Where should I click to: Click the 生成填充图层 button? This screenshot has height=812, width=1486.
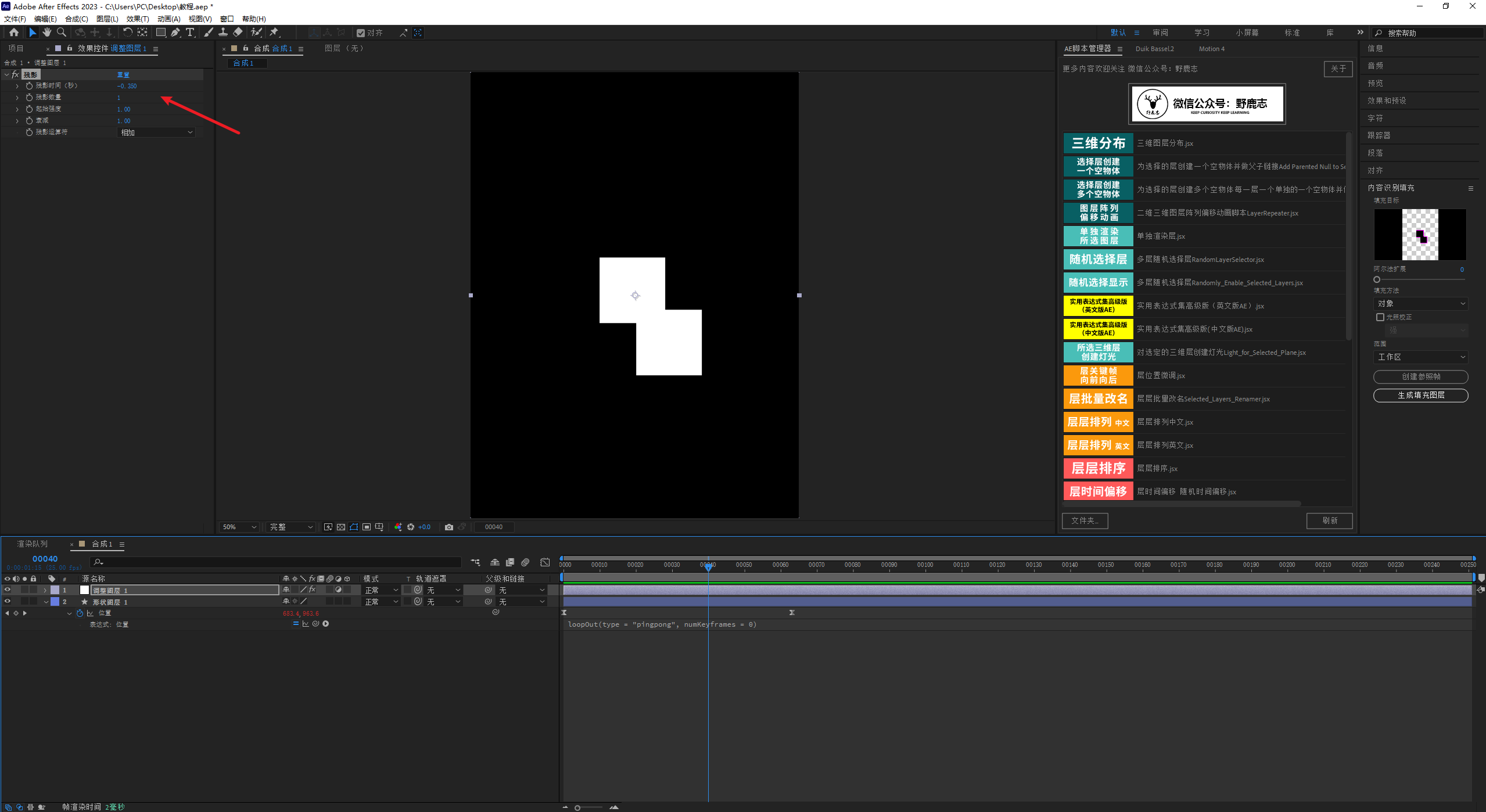[x=1420, y=395]
